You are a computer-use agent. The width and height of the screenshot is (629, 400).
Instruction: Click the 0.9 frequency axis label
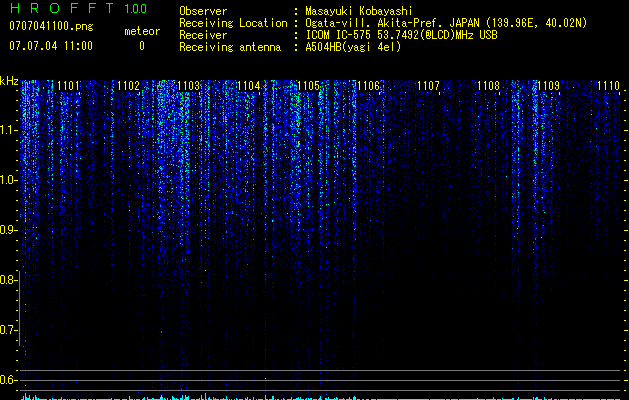pyautogui.click(x=7, y=230)
